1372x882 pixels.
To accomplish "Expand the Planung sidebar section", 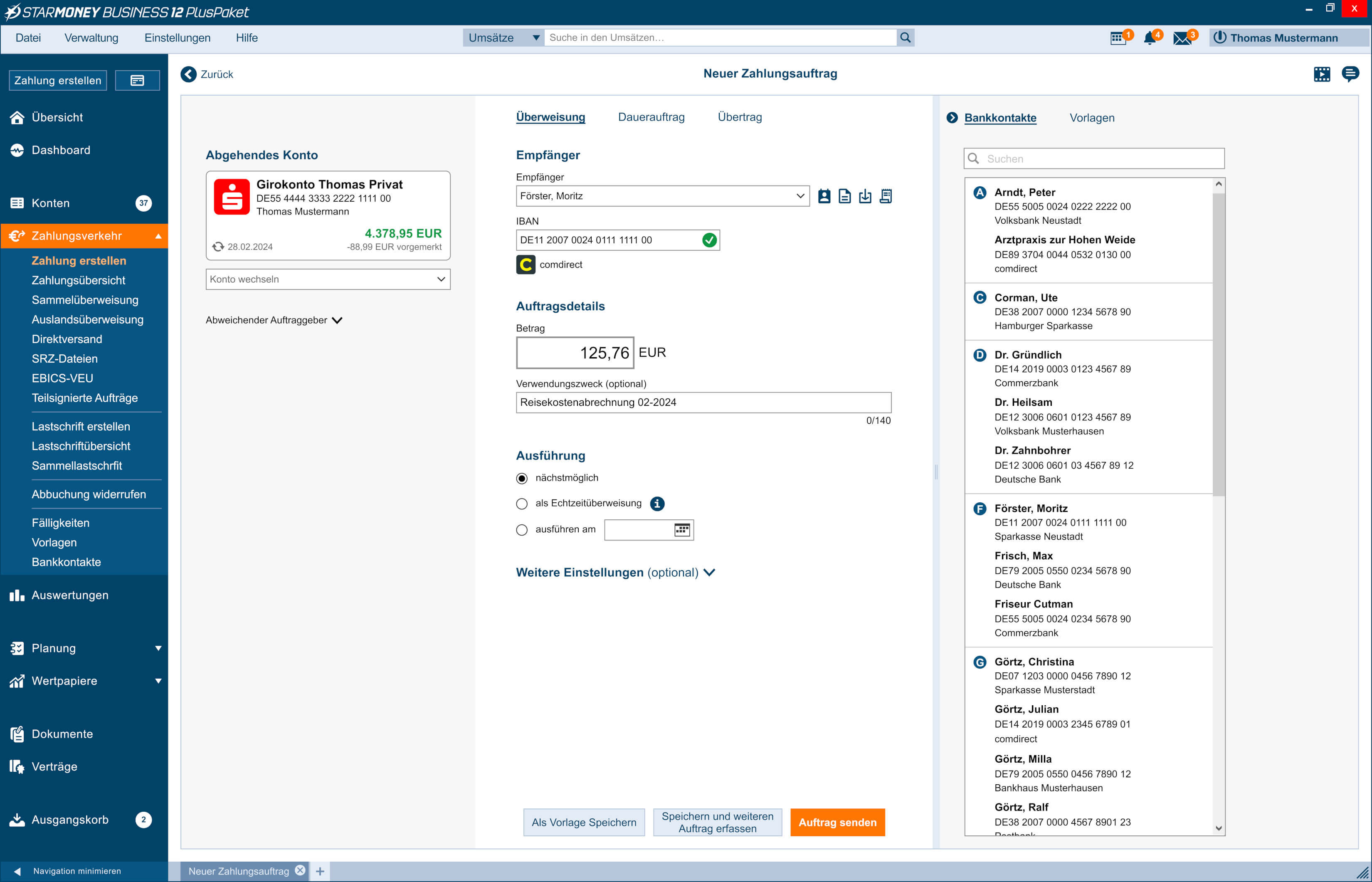I will pos(159,648).
